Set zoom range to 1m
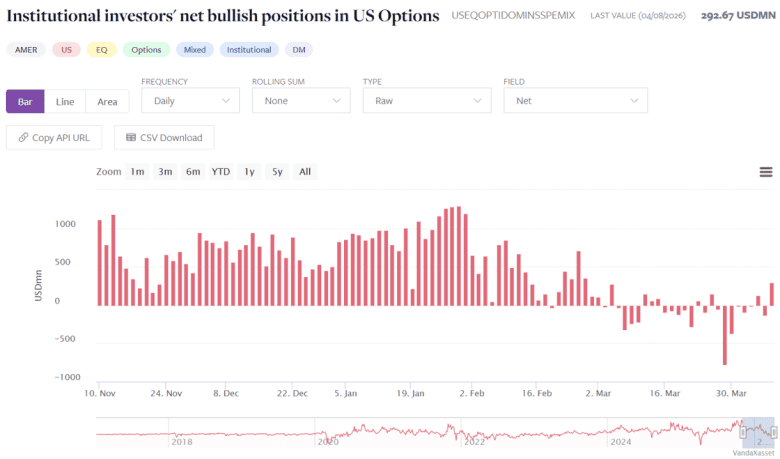780x459 pixels. pos(137,172)
